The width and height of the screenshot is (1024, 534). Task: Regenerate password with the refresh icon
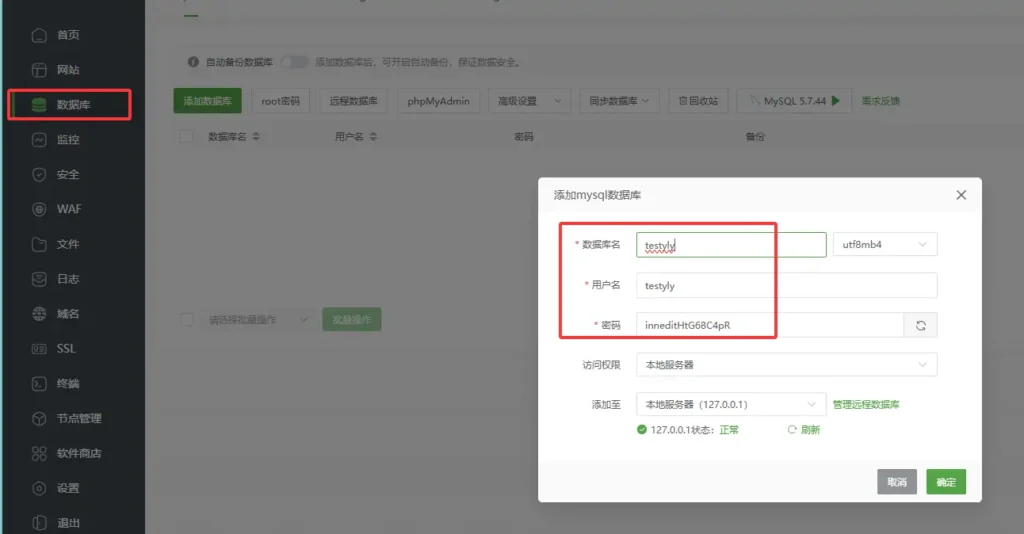coord(920,325)
